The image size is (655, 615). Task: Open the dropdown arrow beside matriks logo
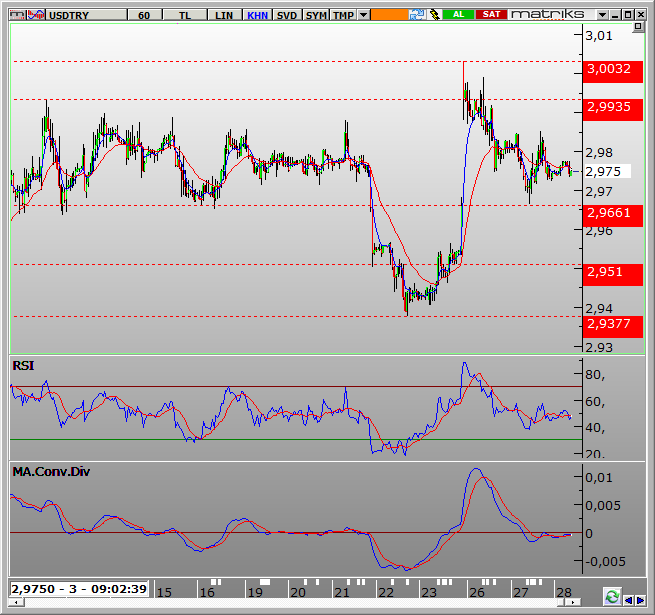[602, 15]
